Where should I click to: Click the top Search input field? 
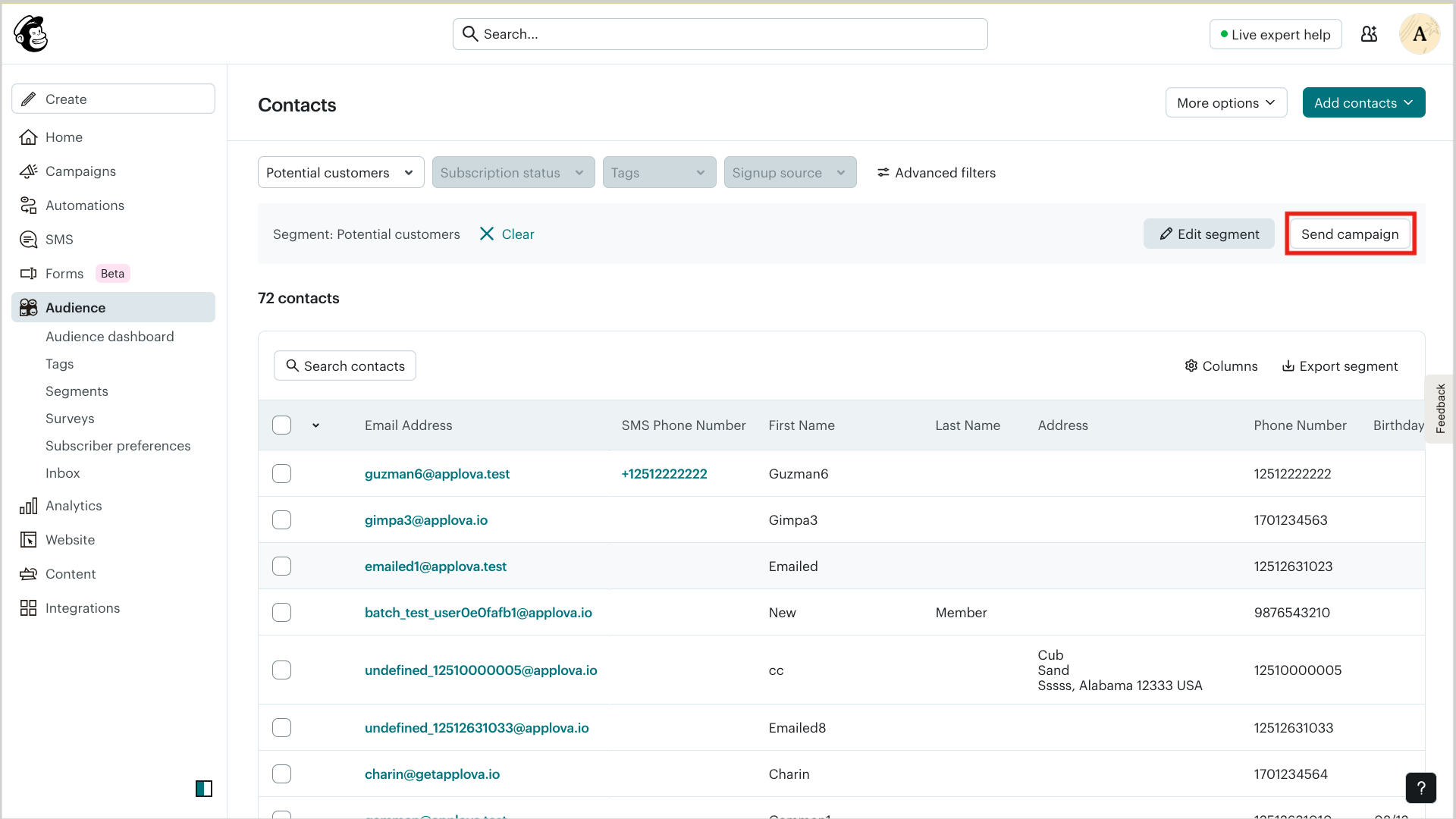(720, 34)
